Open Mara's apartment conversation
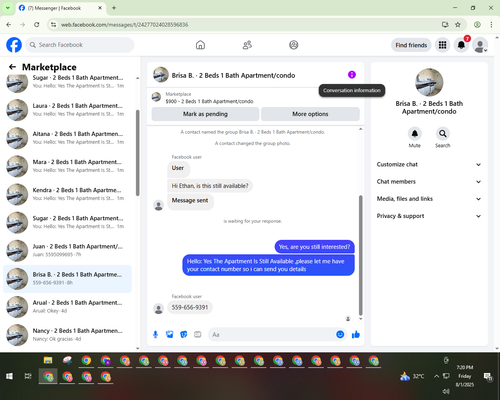This screenshot has height=400, width=500. point(67,166)
